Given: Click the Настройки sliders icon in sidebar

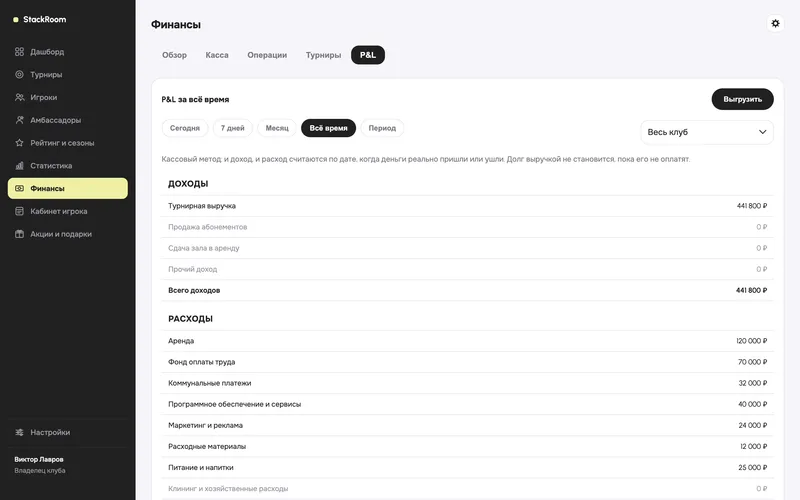Looking at the screenshot, I should (x=19, y=432).
